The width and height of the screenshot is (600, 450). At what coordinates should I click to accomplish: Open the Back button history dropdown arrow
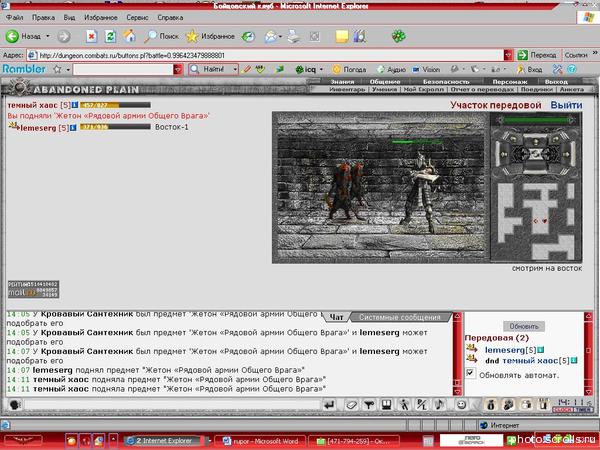pyautogui.click(x=48, y=36)
